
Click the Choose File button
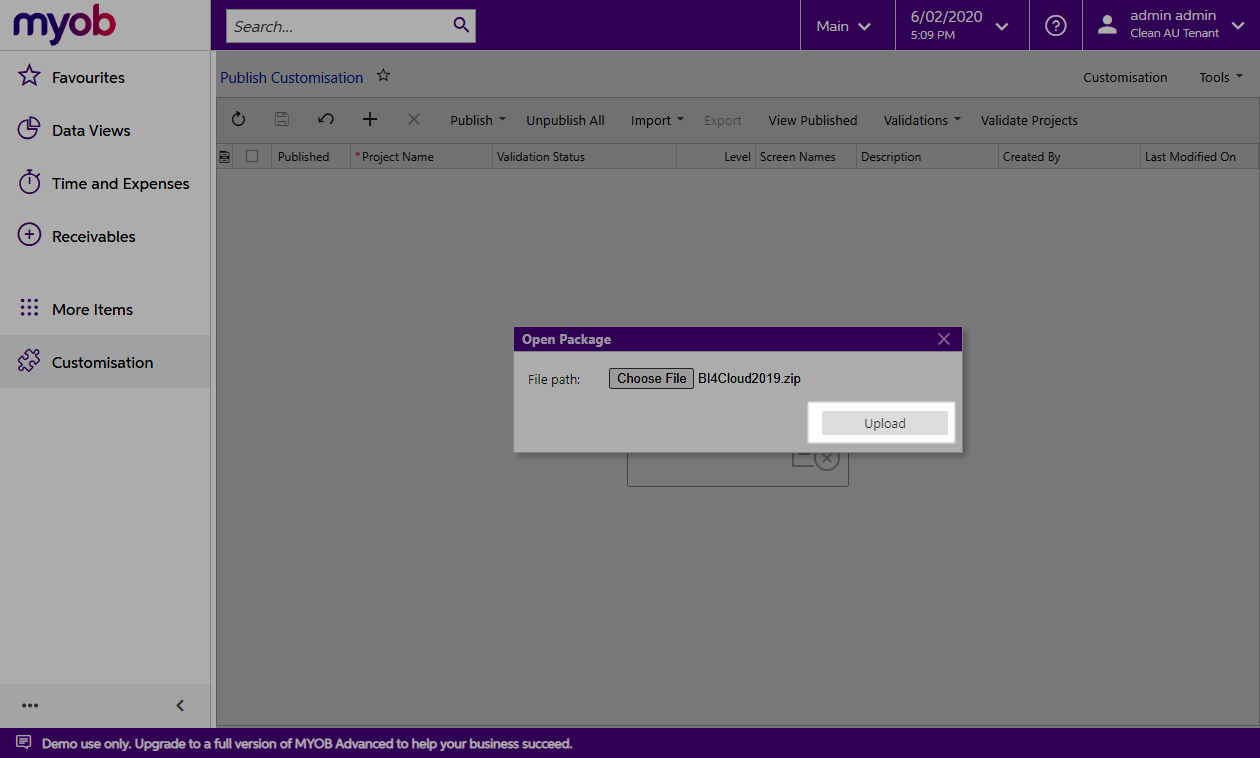[651, 378]
